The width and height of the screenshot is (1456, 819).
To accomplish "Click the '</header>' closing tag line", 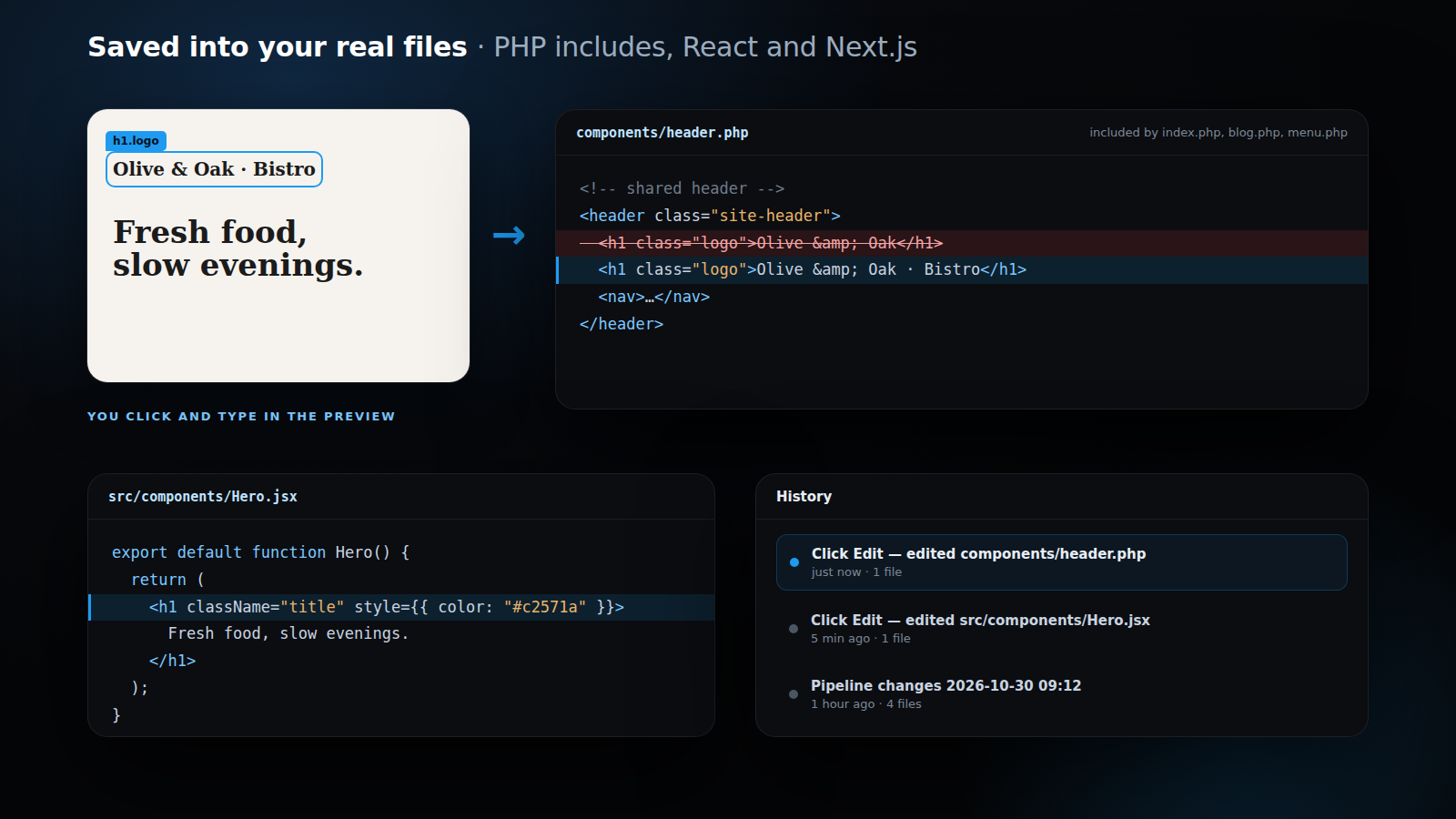I will point(622,324).
